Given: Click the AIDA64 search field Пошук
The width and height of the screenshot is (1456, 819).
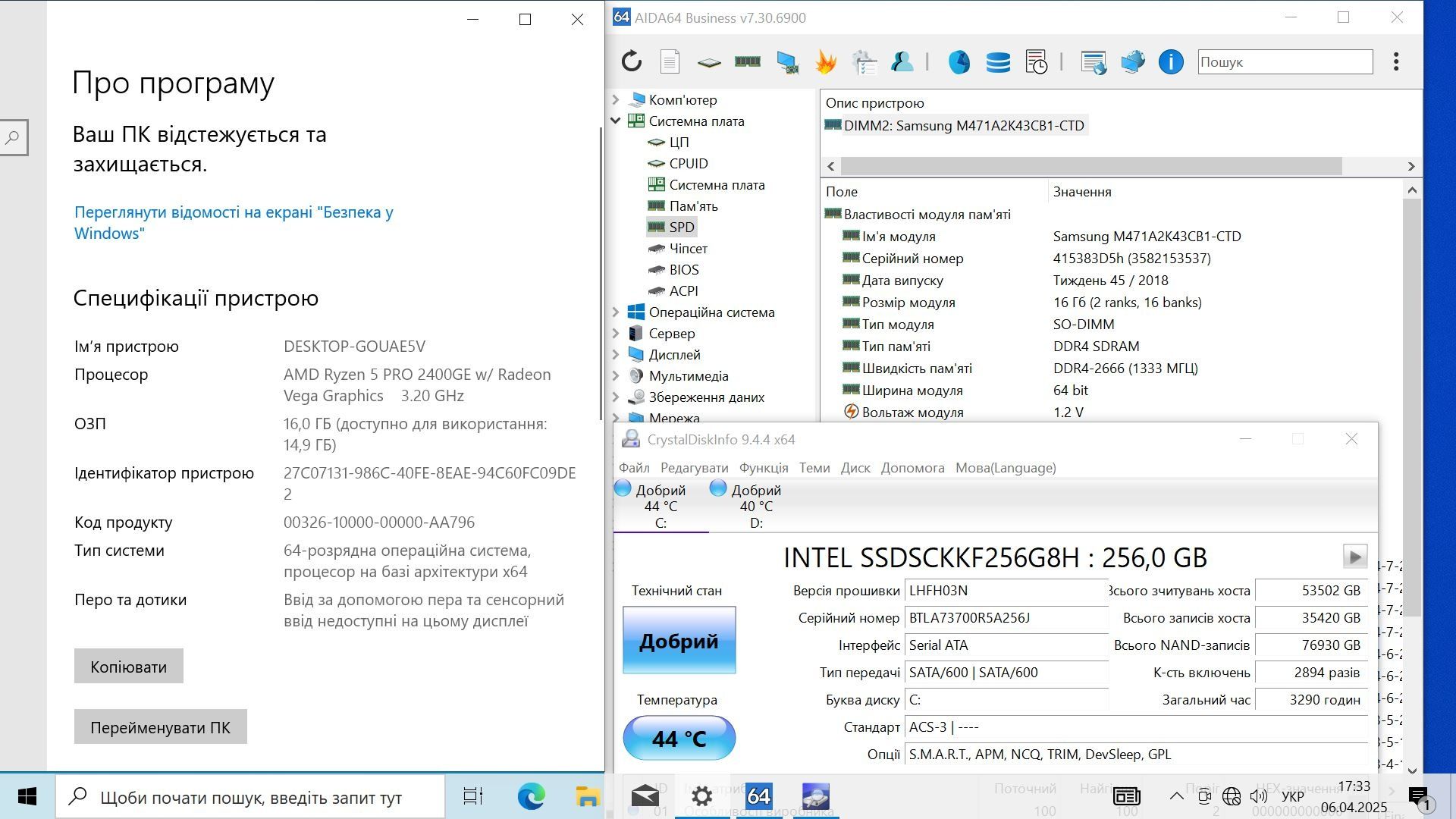Looking at the screenshot, I should coord(1285,61).
